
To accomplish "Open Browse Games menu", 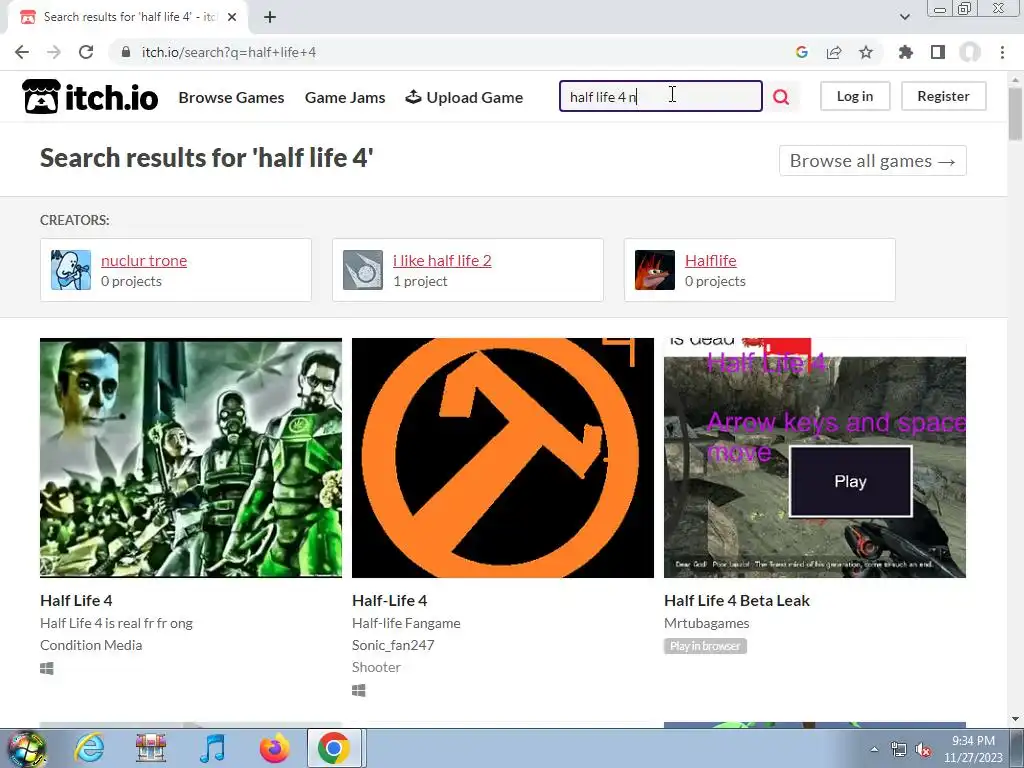I will [x=231, y=97].
